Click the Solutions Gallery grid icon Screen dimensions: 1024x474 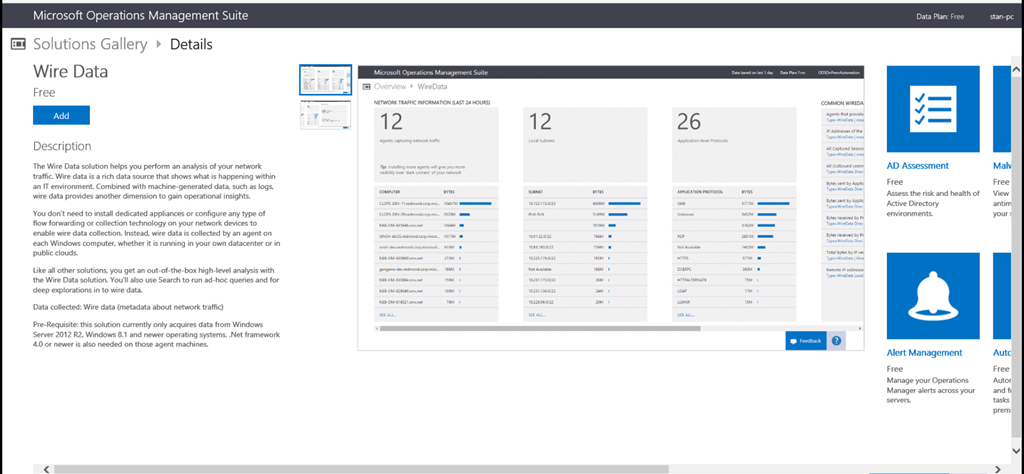point(18,44)
